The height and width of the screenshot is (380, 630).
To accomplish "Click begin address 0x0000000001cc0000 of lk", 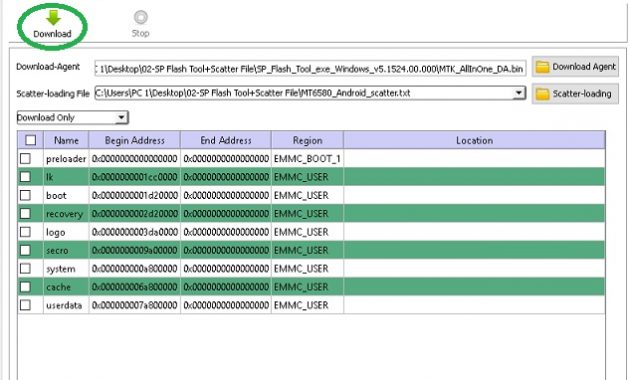I will point(135,177).
